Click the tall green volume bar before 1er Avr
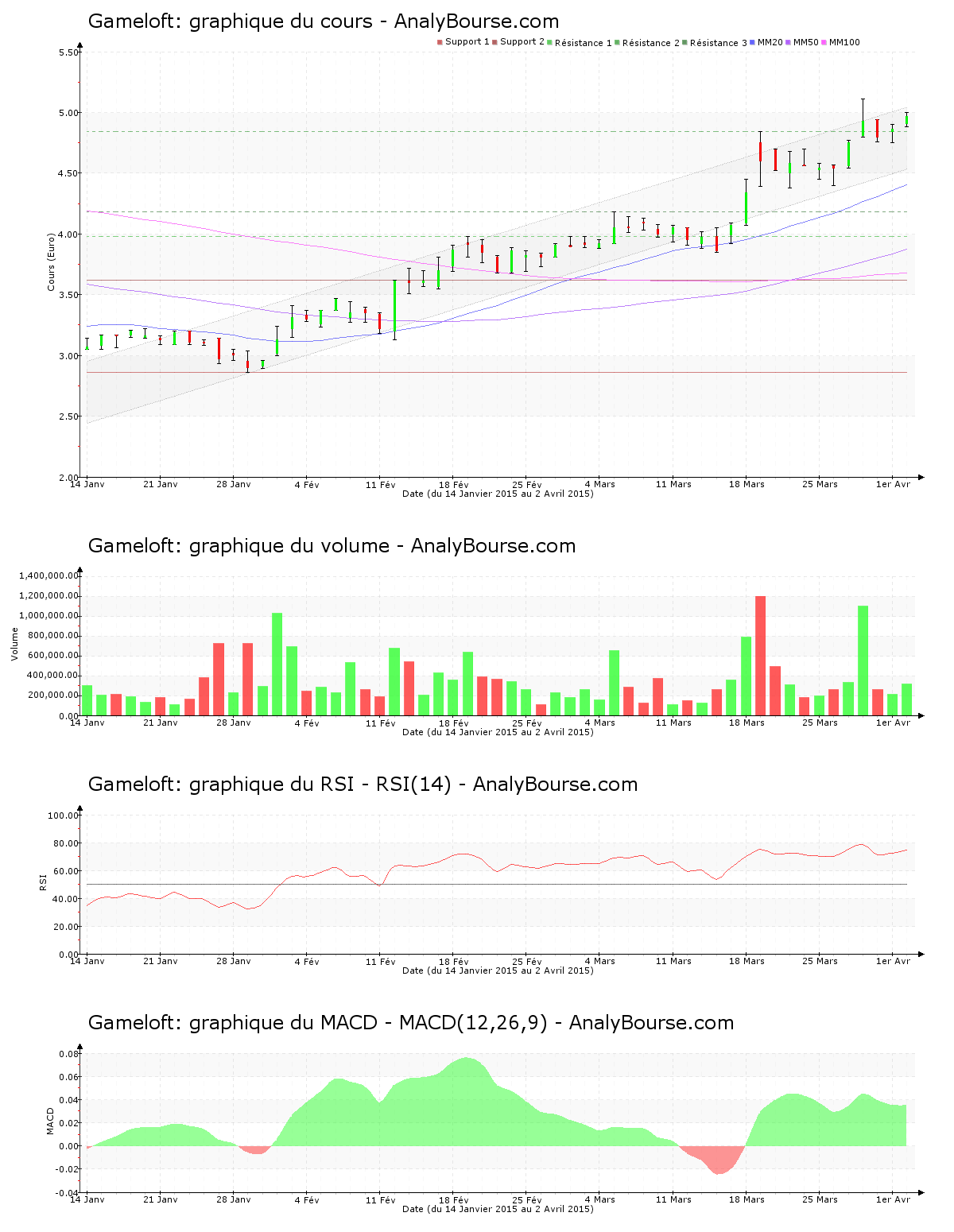Image resolution: width=954 pixels, height=1232 pixels. coord(863,661)
